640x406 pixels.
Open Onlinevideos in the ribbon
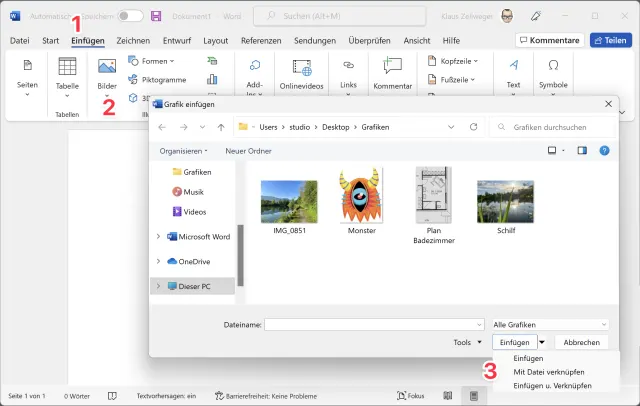pos(302,72)
